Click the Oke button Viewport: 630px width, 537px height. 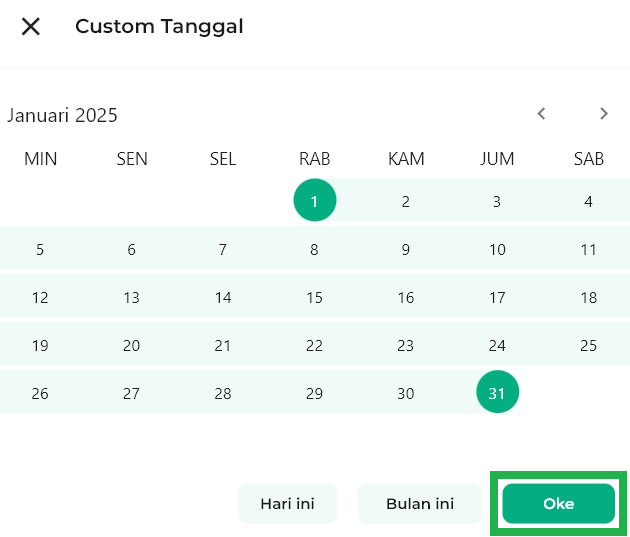[x=558, y=504]
